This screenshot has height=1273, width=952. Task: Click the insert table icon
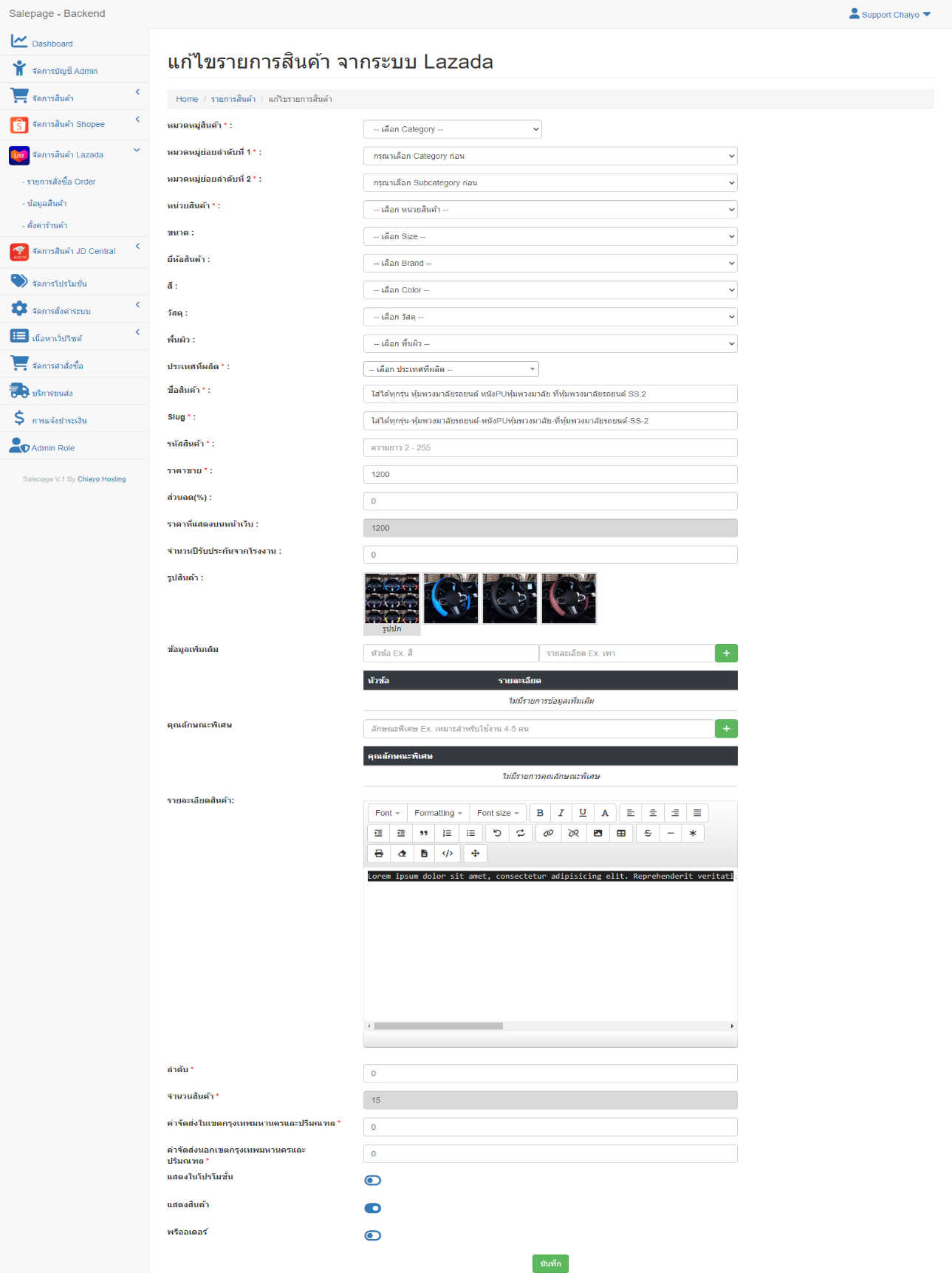coord(621,833)
